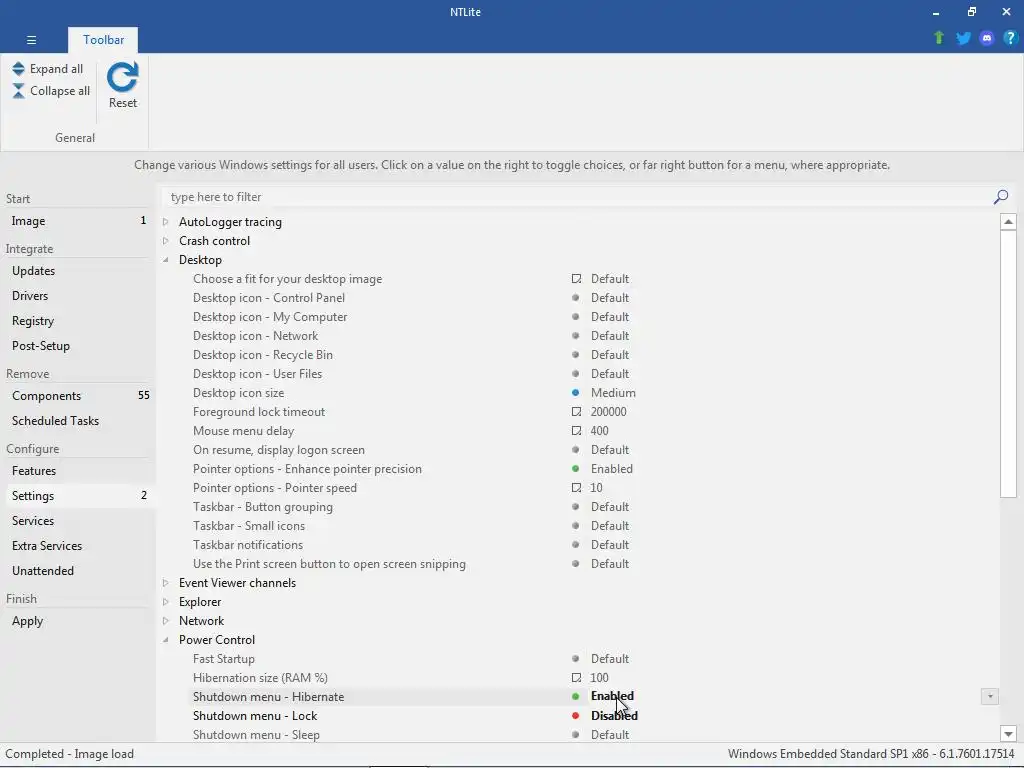Click the Expand all button

click(48, 69)
